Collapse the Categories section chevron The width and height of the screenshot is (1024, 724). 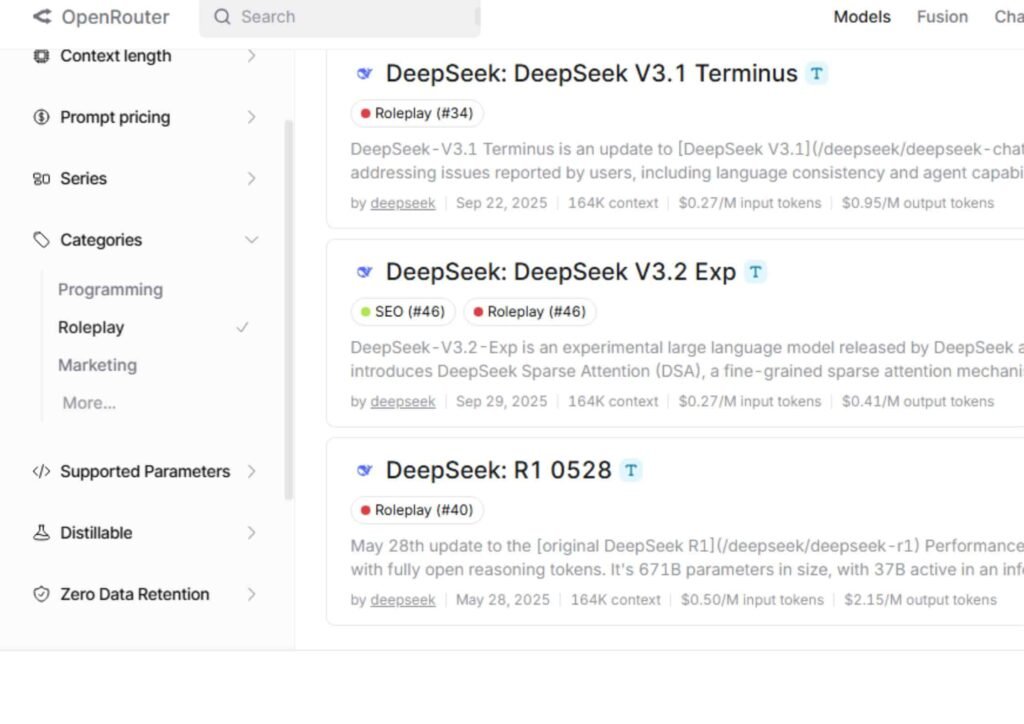click(x=251, y=240)
